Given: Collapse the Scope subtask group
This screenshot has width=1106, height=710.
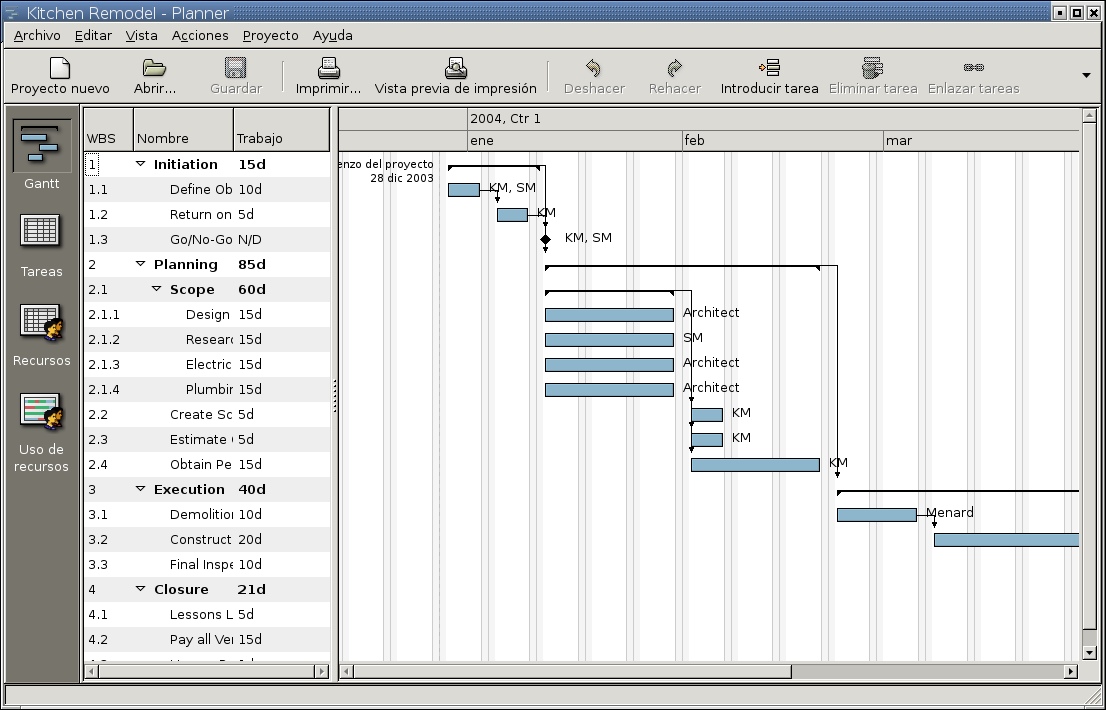Looking at the screenshot, I should 157,289.
